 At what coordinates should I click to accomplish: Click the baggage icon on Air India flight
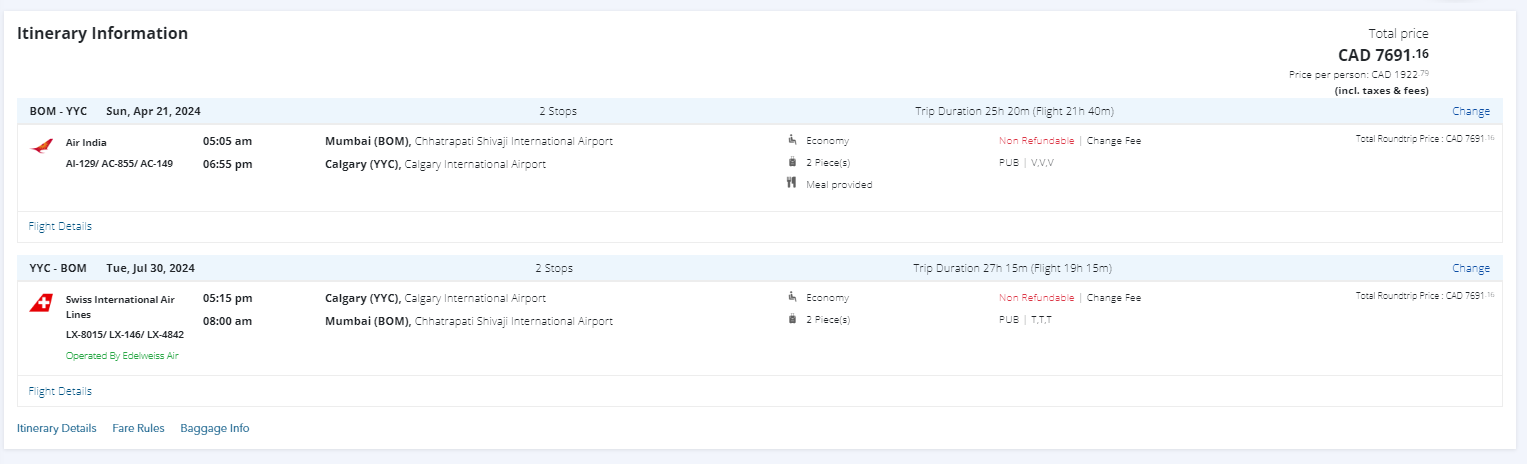click(x=791, y=162)
